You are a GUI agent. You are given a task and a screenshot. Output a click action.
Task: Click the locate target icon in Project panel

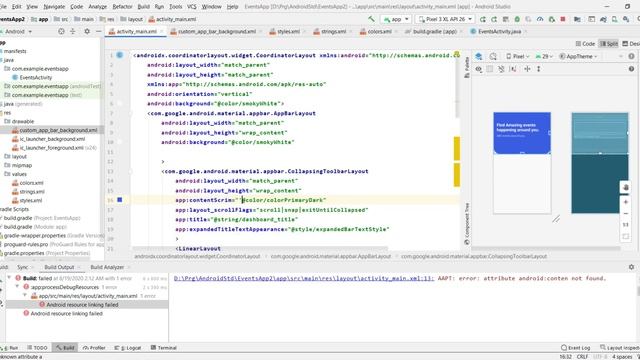pos(61,31)
